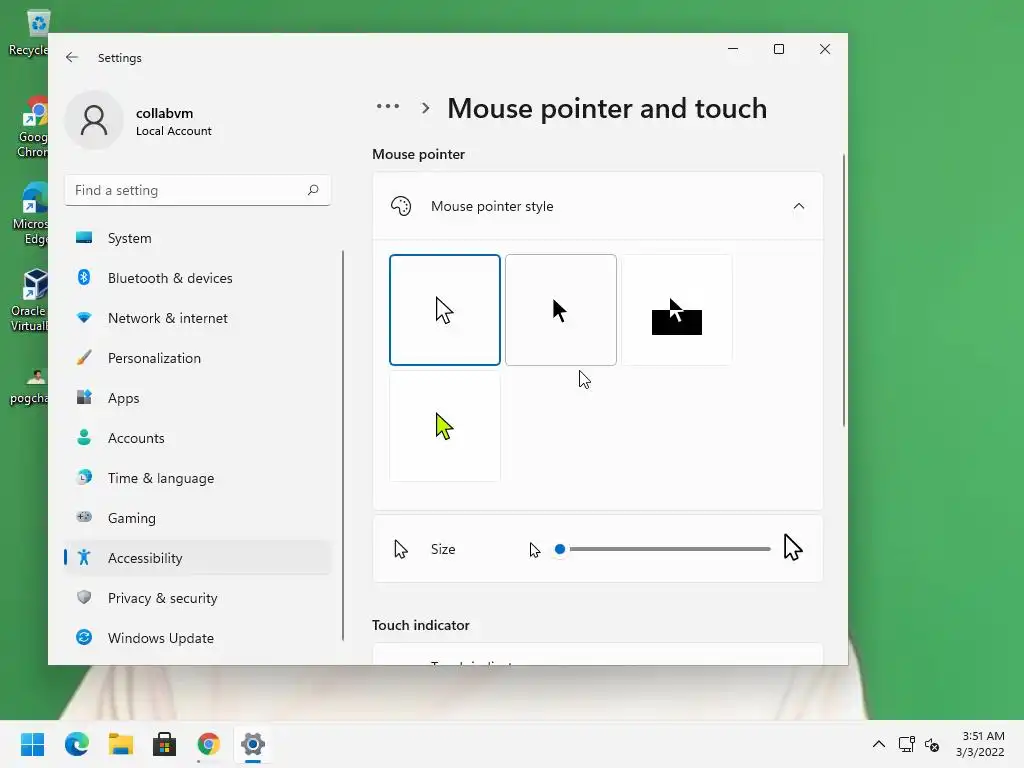Click the Gaming controller icon
Image resolution: width=1024 pixels, height=768 pixels.
(84, 517)
